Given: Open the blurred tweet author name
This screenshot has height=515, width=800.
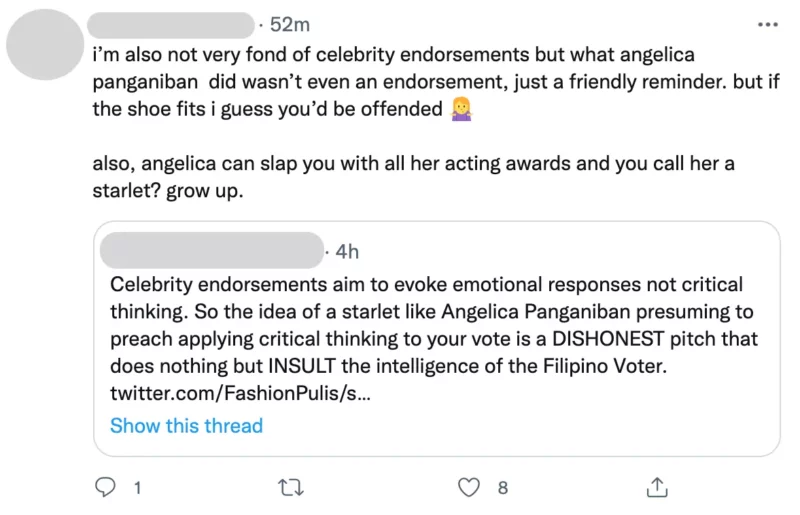Looking at the screenshot, I should [171, 25].
